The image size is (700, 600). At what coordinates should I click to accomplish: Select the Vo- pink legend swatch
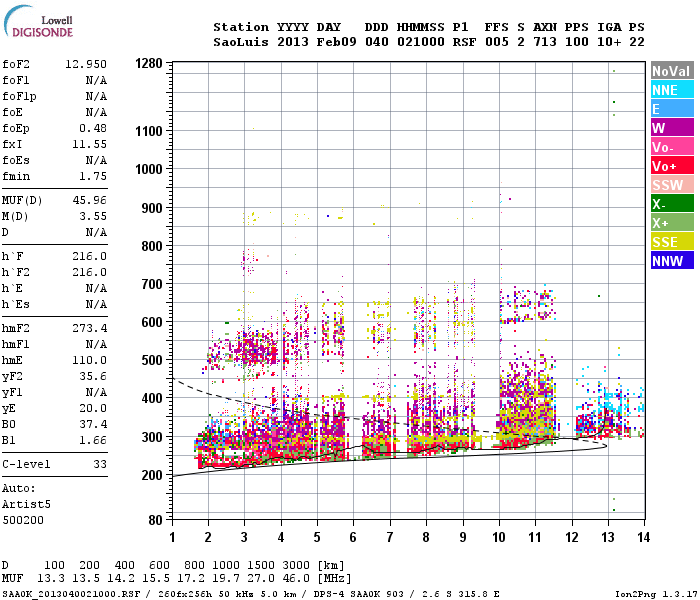click(672, 147)
